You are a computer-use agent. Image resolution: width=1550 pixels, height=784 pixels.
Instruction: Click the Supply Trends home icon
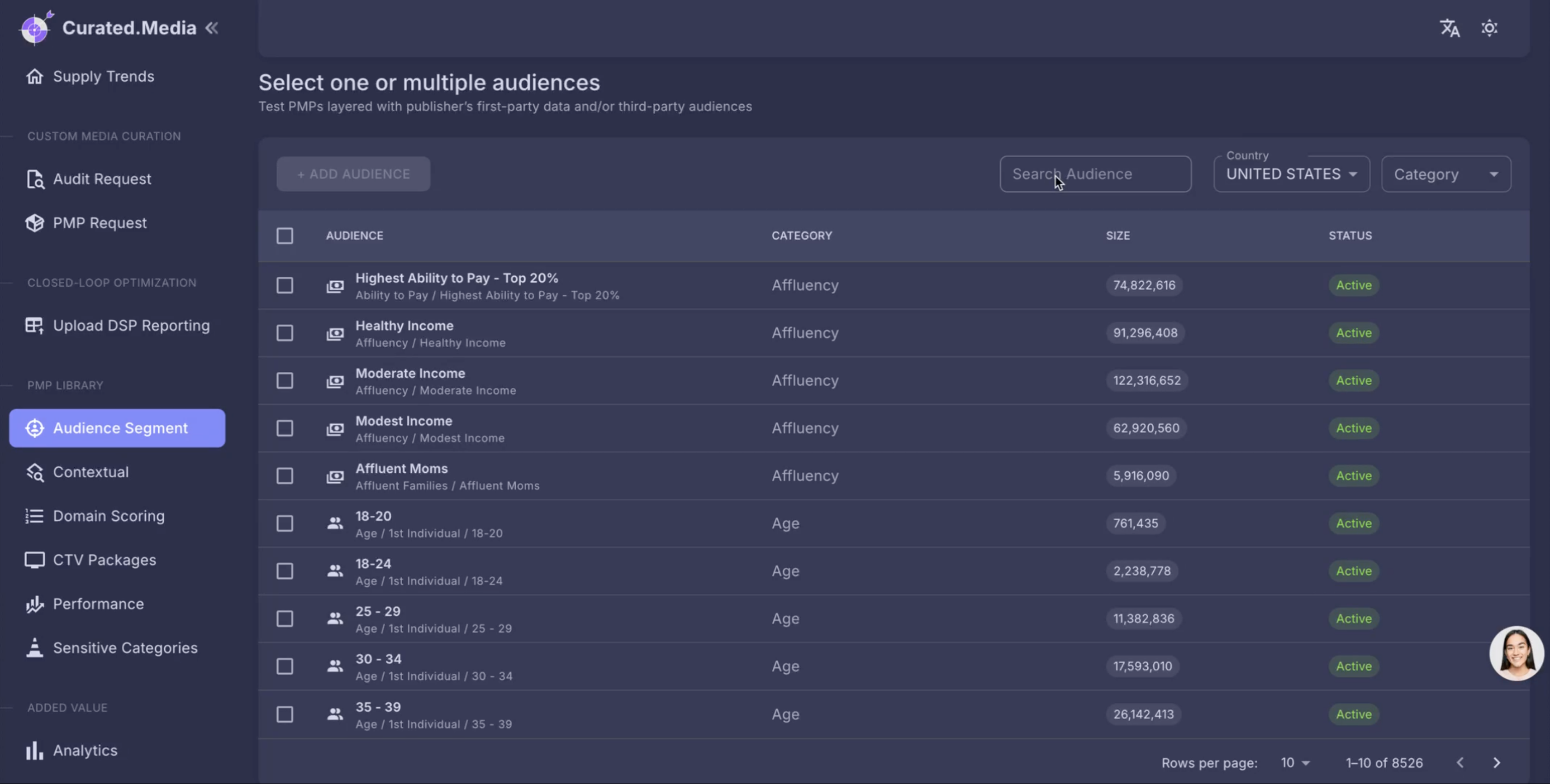[34, 77]
